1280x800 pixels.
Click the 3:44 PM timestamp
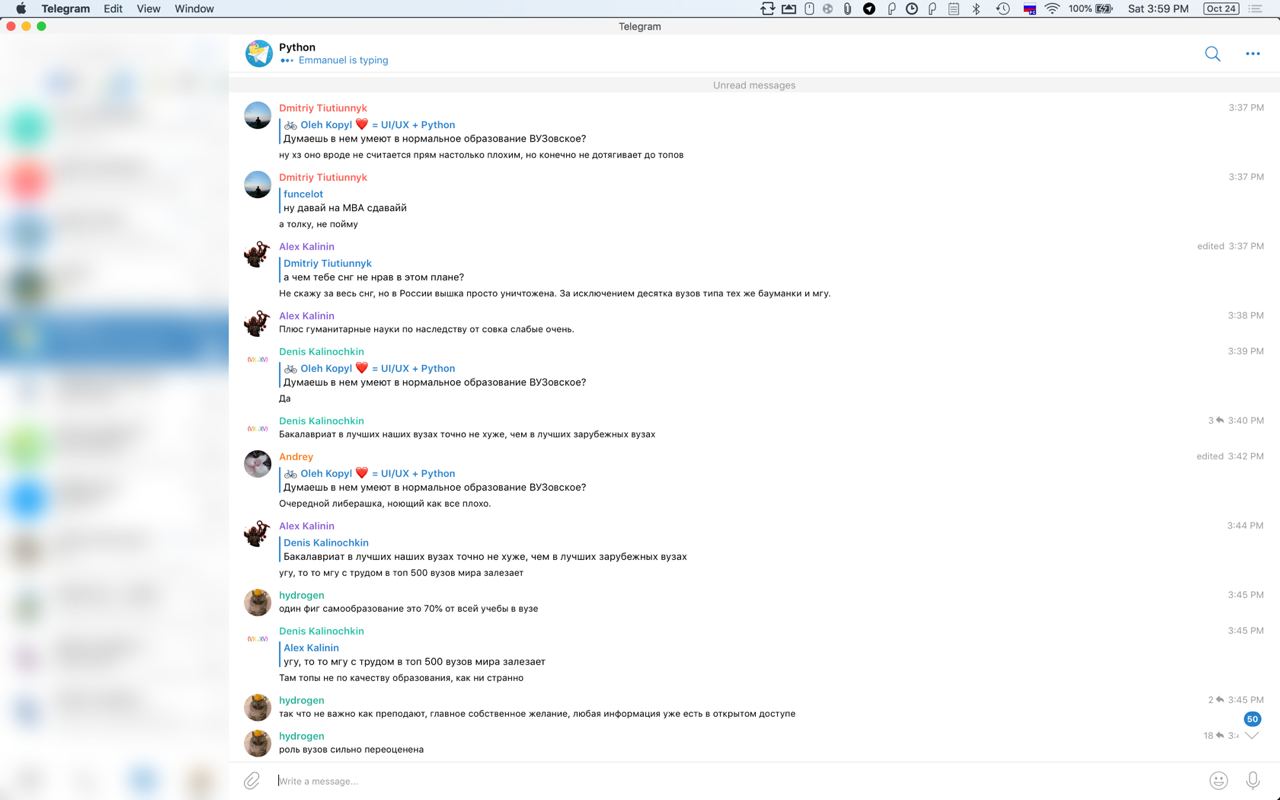(x=1246, y=525)
